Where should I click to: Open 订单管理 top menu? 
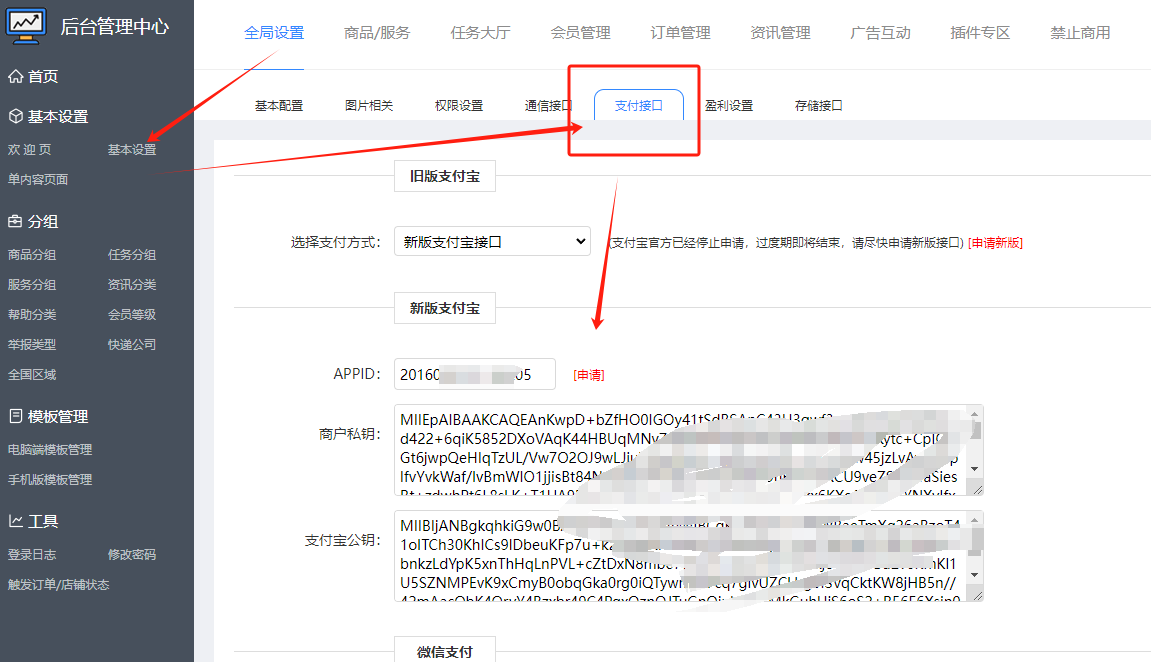pyautogui.click(x=680, y=33)
